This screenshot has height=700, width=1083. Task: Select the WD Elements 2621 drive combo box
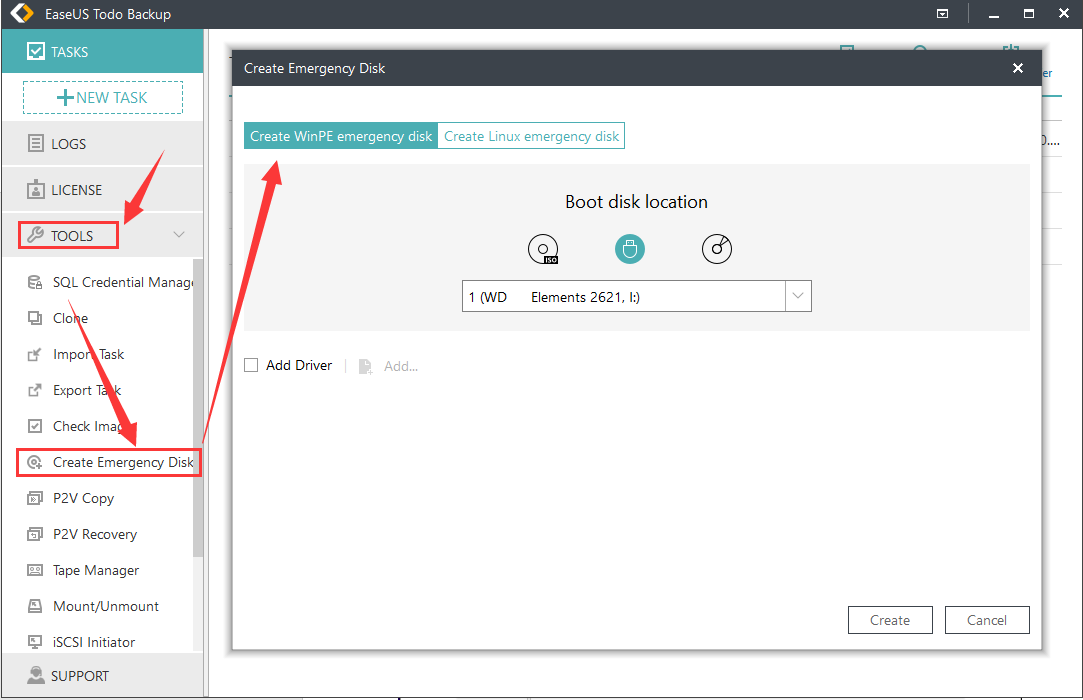coord(637,296)
